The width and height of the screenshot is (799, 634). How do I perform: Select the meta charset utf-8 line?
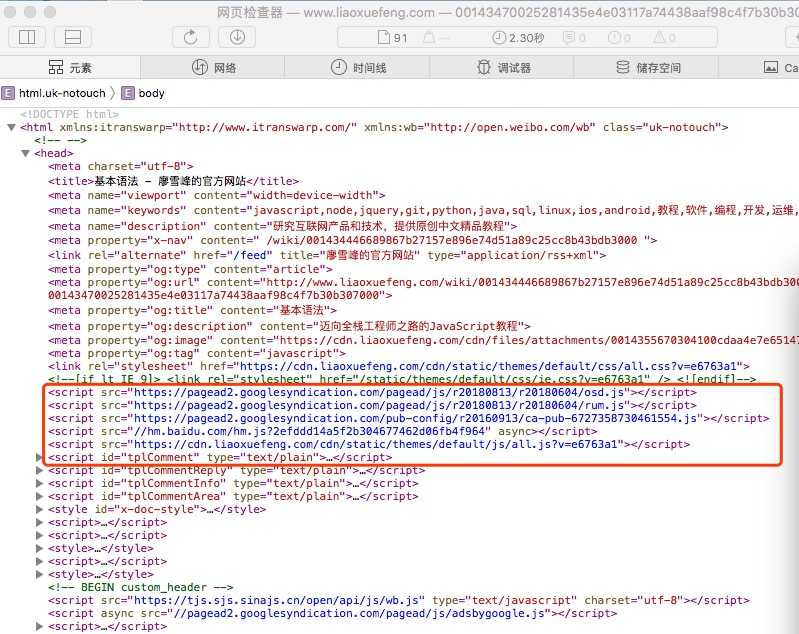click(x=121, y=167)
